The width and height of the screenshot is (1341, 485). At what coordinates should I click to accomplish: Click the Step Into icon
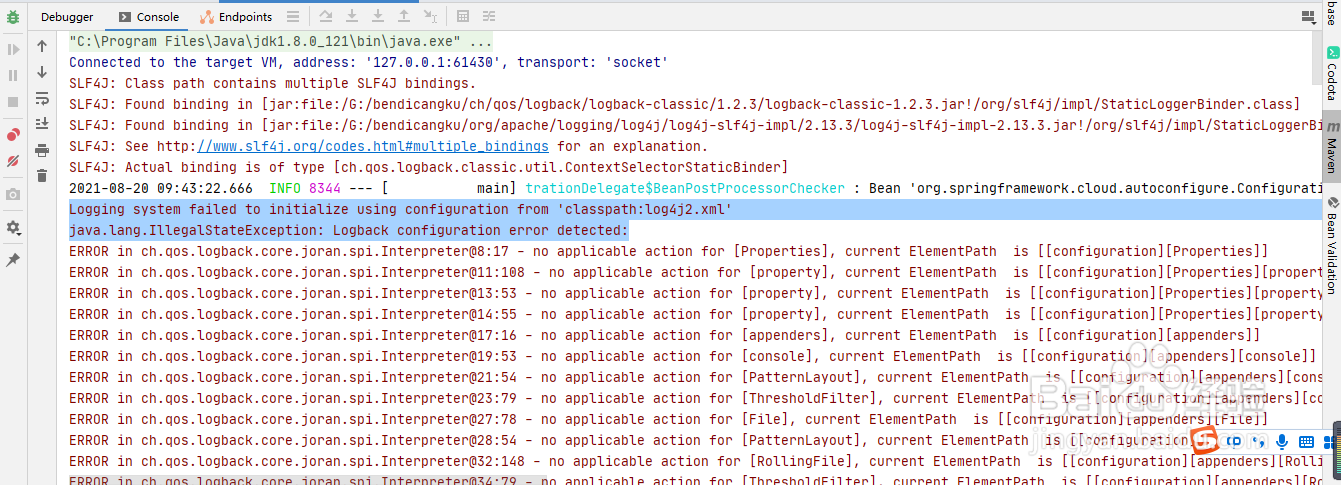(x=352, y=17)
